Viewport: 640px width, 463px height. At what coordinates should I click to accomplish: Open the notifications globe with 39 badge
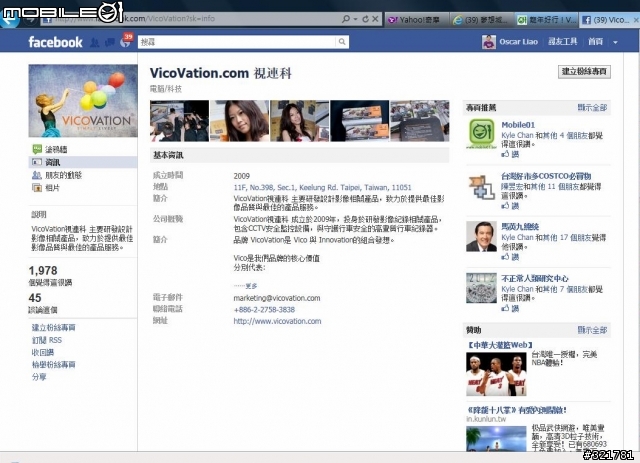pyautogui.click(x=125, y=42)
